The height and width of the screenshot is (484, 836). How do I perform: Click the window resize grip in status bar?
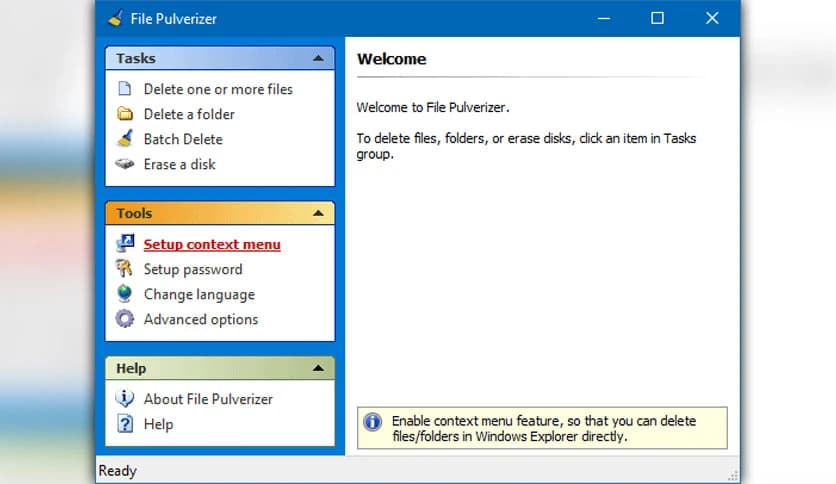[x=733, y=476]
